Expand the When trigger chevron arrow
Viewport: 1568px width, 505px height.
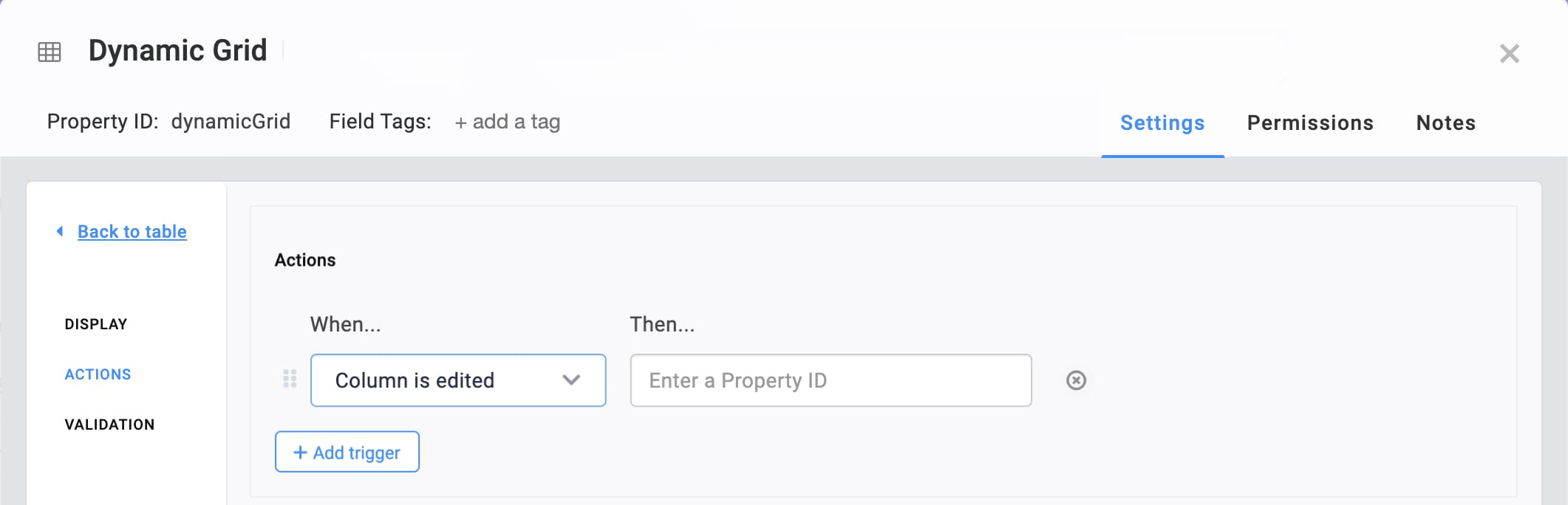click(571, 380)
